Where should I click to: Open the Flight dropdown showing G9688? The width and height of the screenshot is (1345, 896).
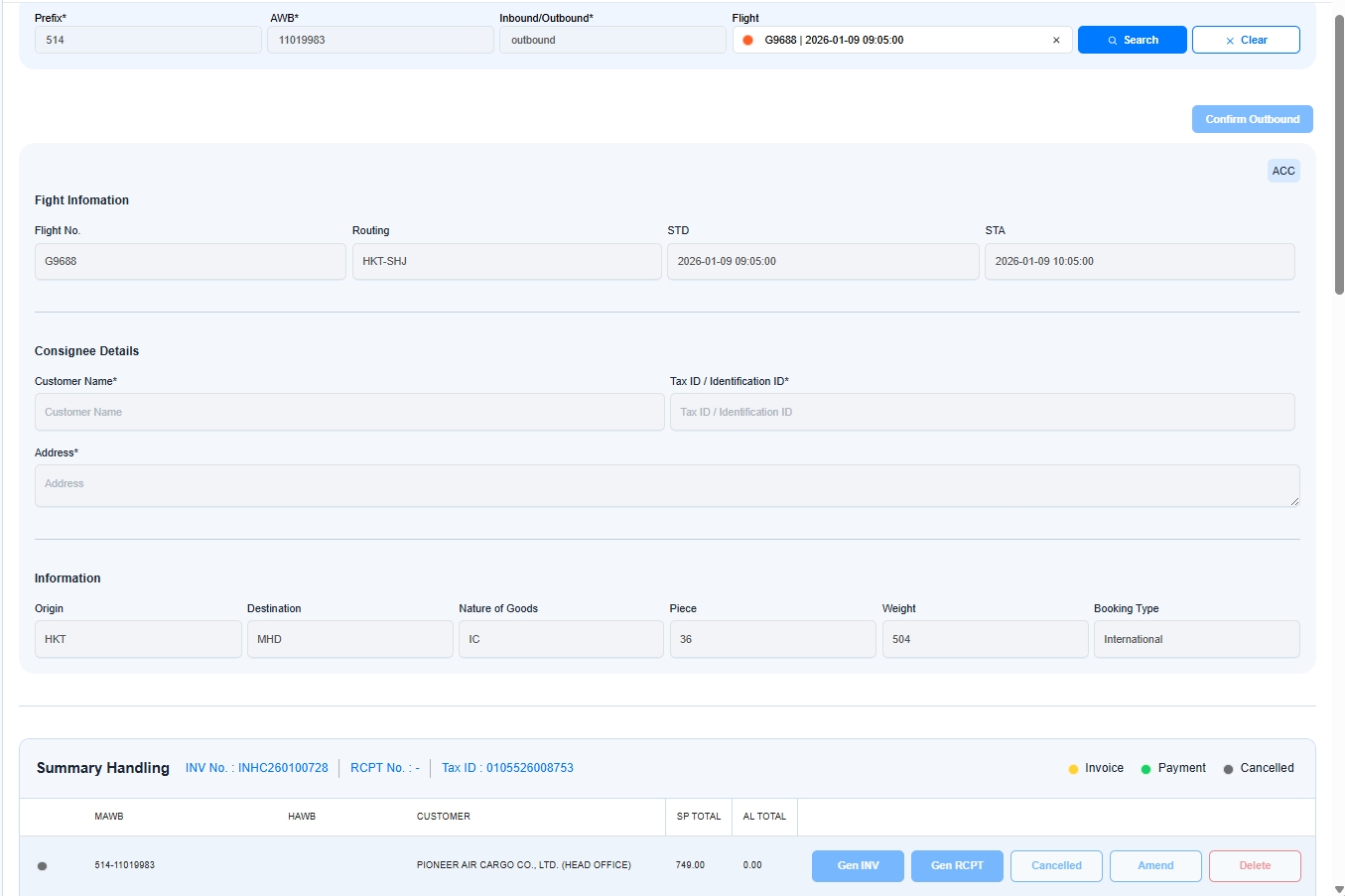[893, 40]
